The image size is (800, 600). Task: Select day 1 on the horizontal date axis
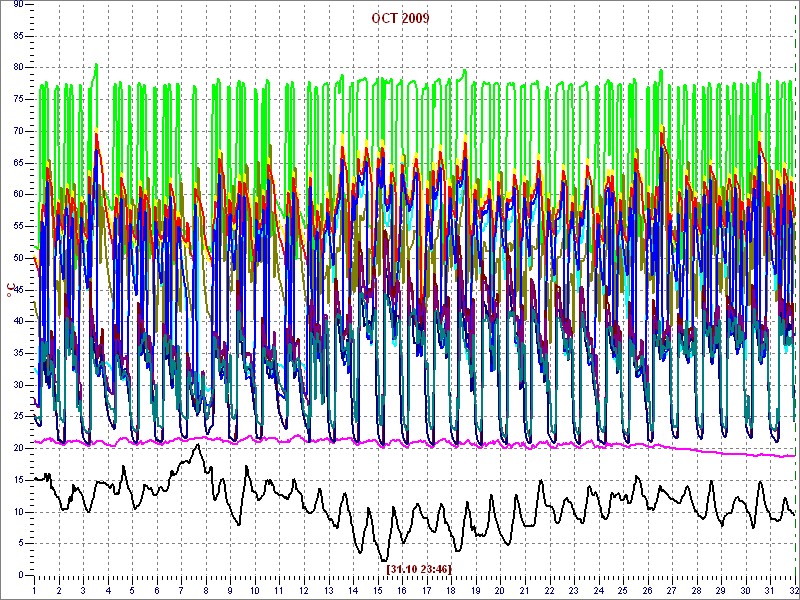point(34,590)
